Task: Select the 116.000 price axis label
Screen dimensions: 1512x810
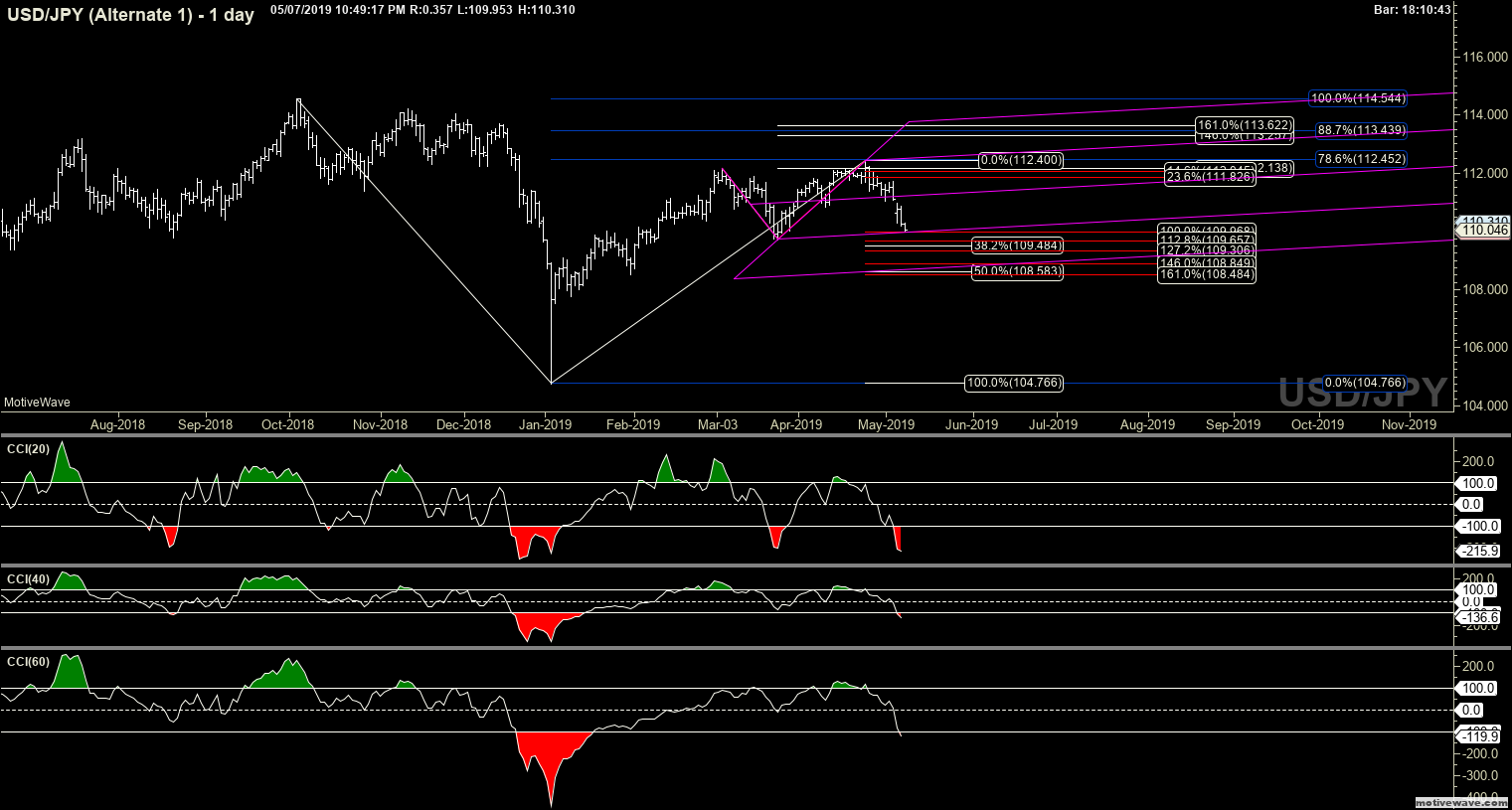Action: (x=1486, y=58)
